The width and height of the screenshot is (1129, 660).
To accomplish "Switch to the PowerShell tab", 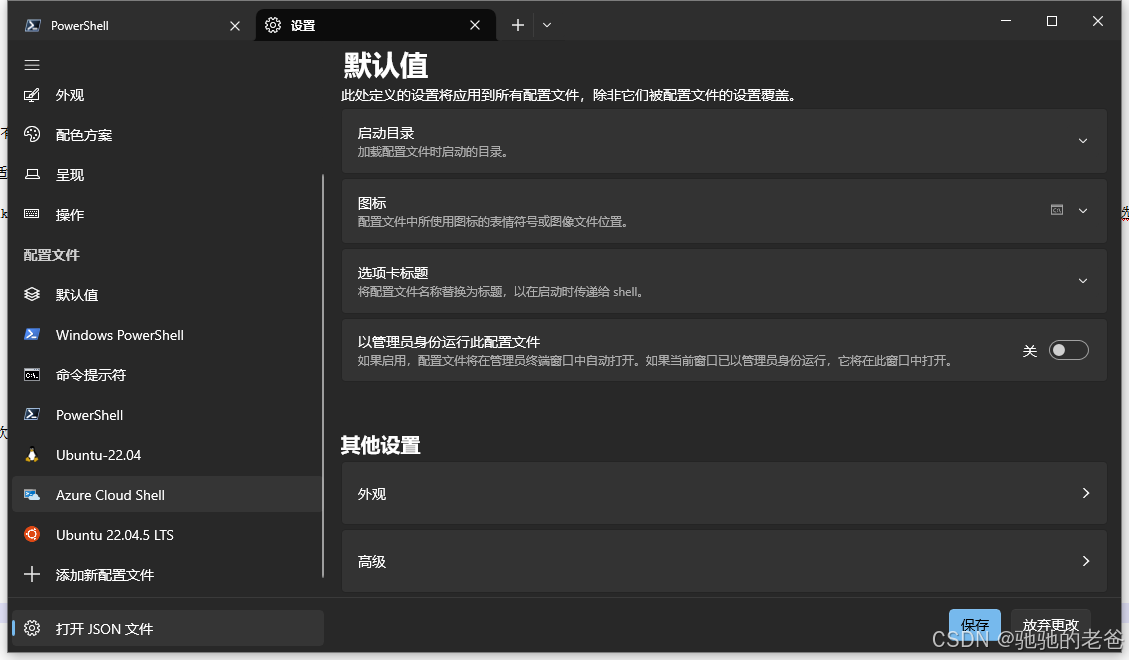I will [x=133, y=25].
